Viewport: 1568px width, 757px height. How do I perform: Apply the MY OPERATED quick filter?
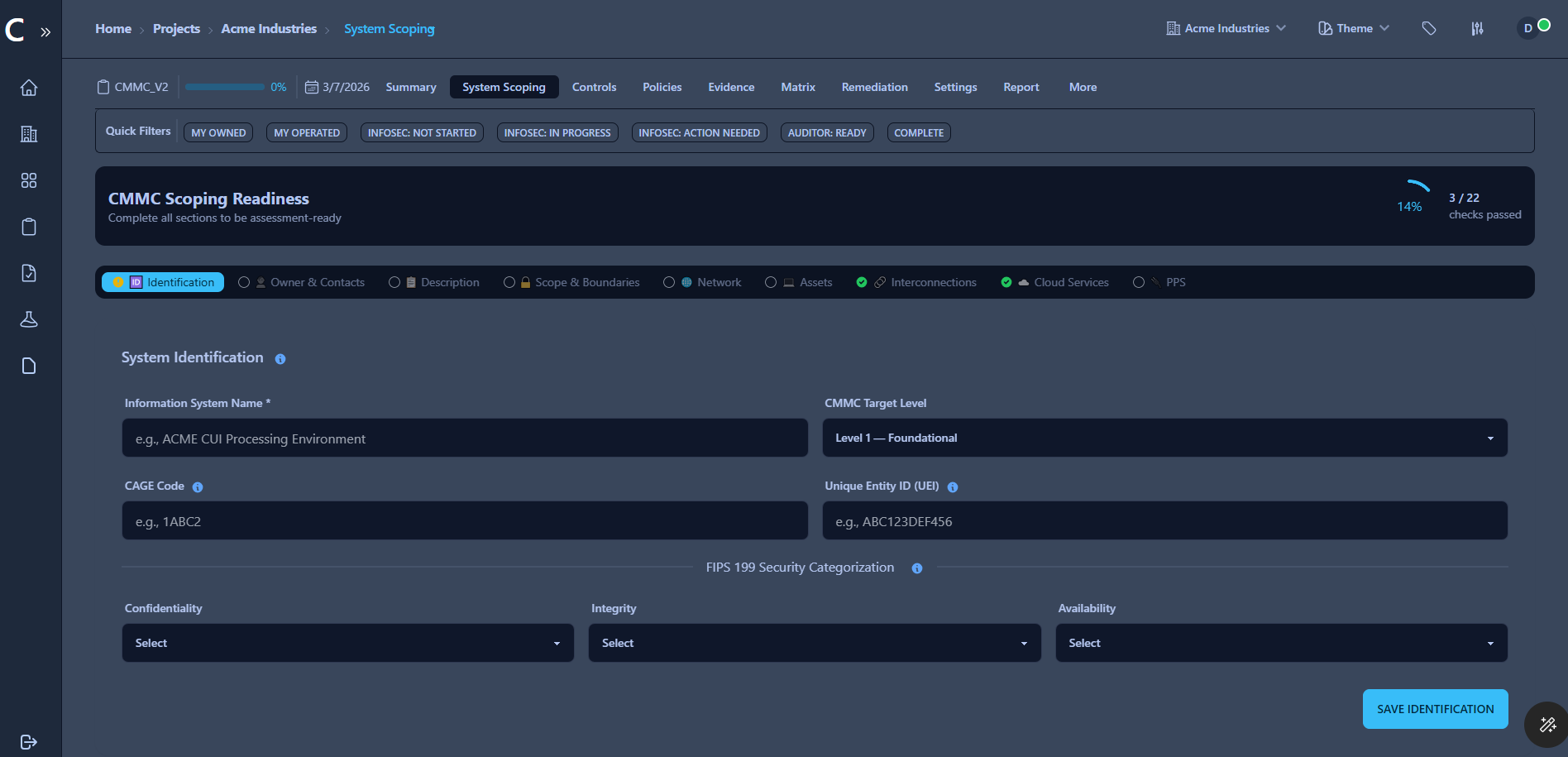307,132
